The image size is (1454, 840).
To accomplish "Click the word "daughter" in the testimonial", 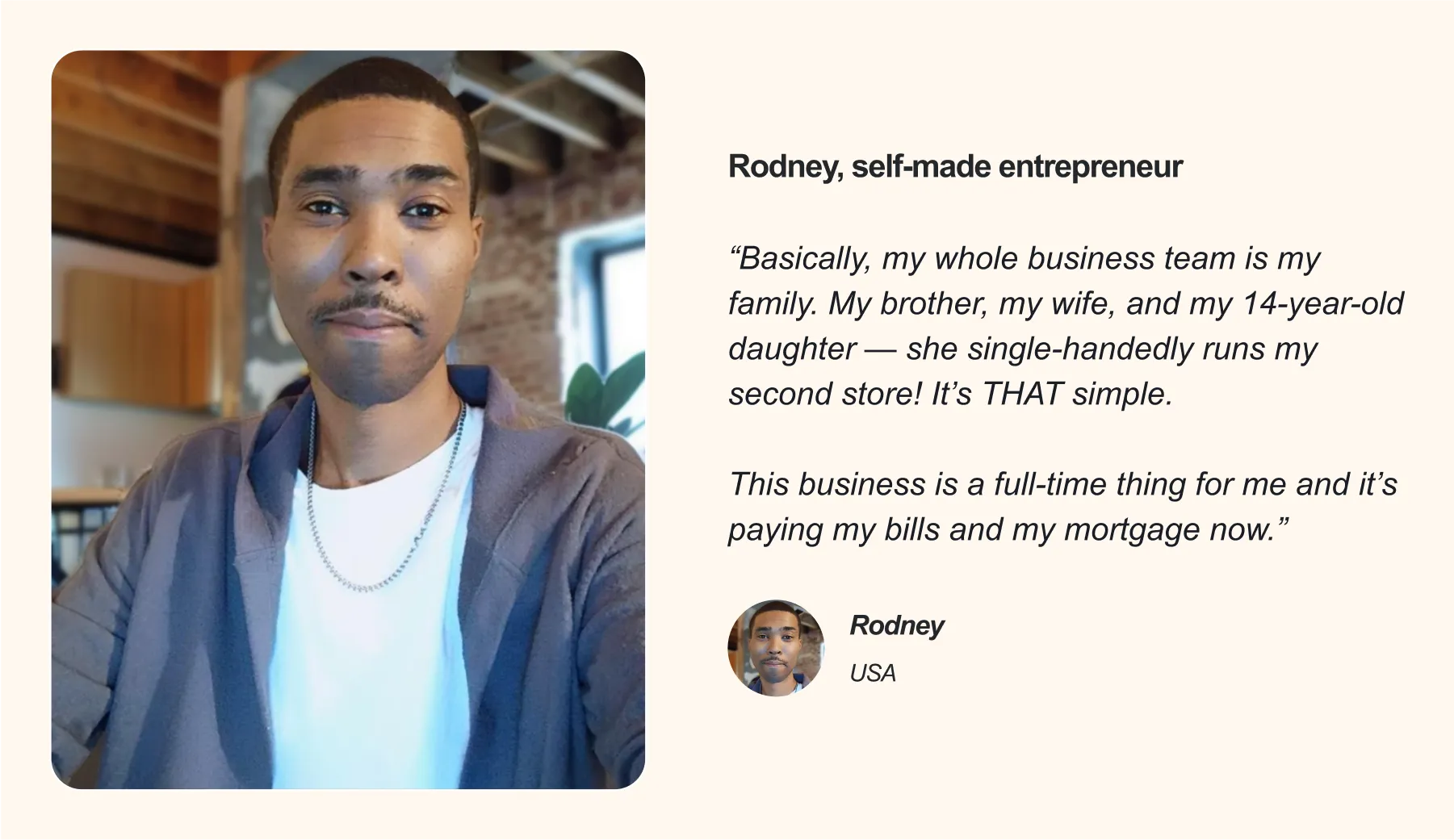I will 792,349.
